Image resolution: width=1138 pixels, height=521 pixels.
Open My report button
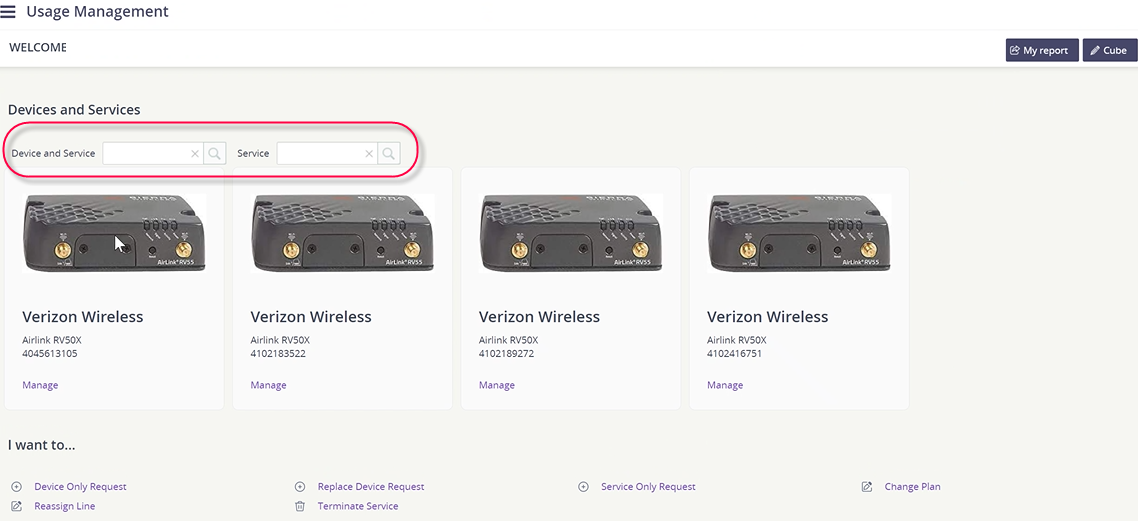tap(1042, 50)
